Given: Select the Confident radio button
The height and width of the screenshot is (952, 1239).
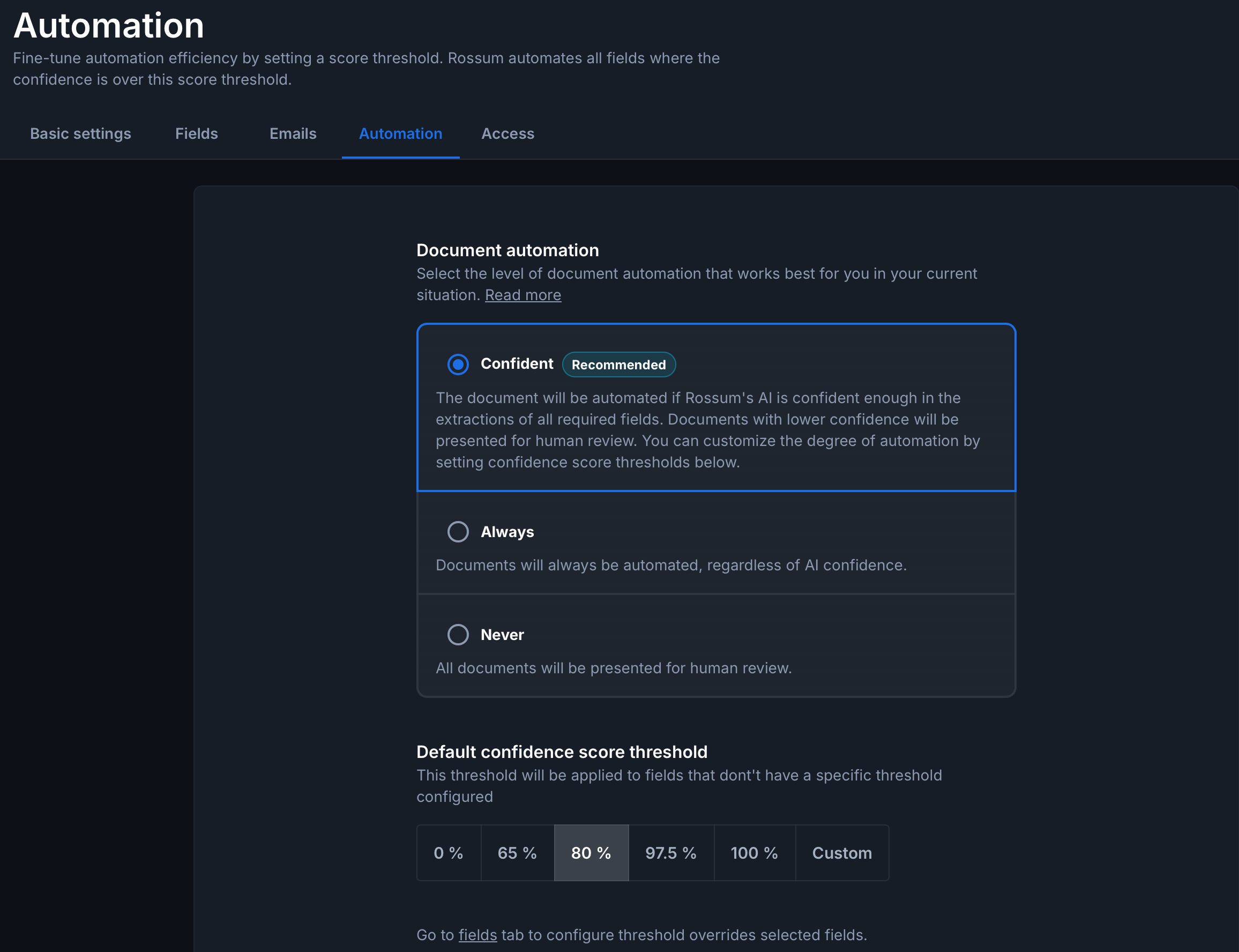Looking at the screenshot, I should pos(458,365).
